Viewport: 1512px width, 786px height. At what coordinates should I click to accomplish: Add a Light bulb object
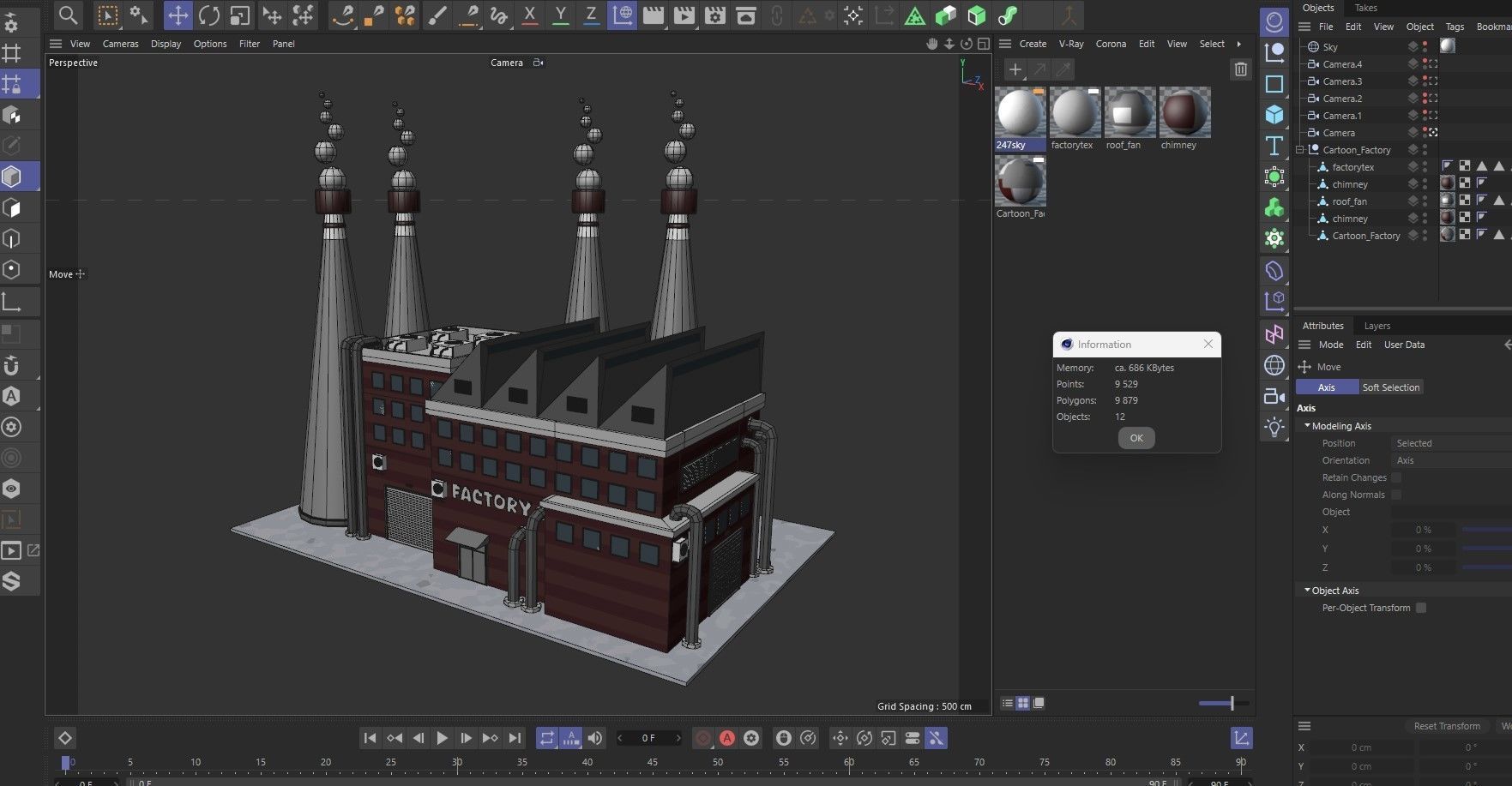(1274, 427)
